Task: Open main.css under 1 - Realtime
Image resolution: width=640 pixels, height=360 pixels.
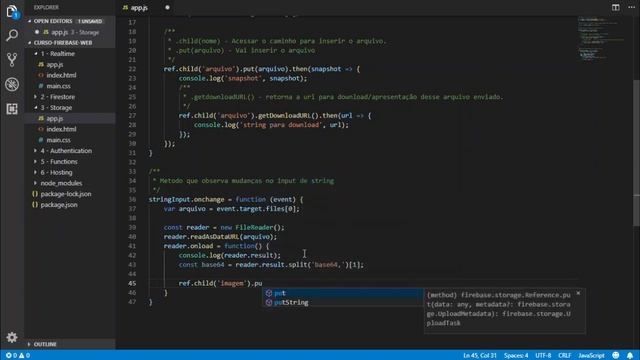Action: pos(58,86)
